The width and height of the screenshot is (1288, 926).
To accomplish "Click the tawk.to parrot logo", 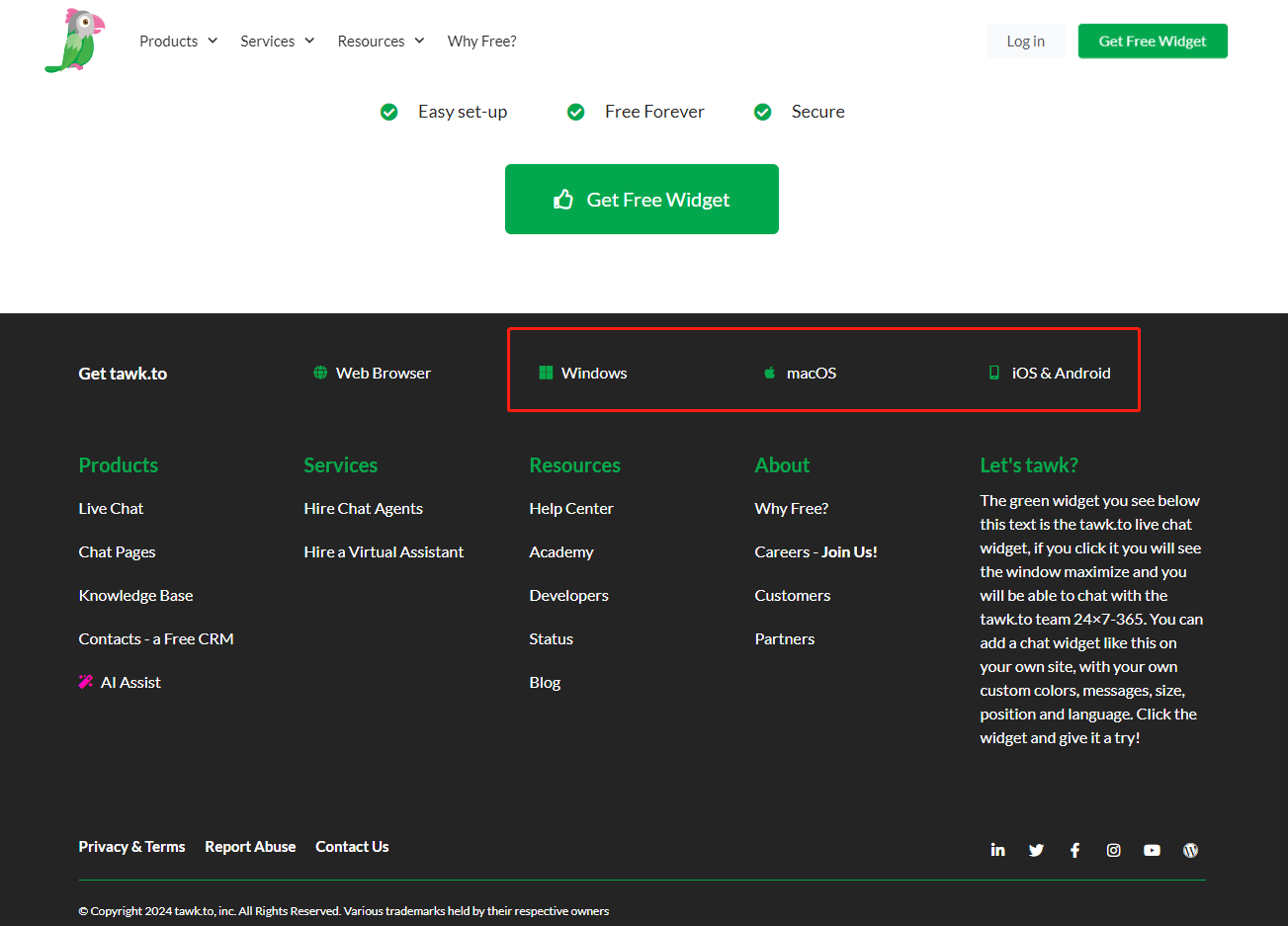I will [x=75, y=41].
